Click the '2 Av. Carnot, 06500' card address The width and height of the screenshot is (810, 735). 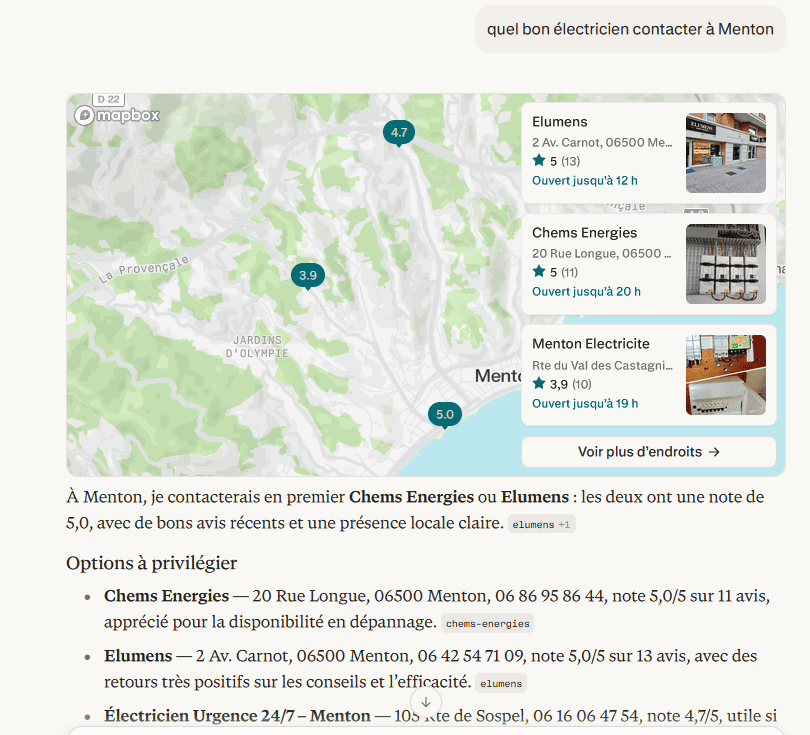click(602, 143)
